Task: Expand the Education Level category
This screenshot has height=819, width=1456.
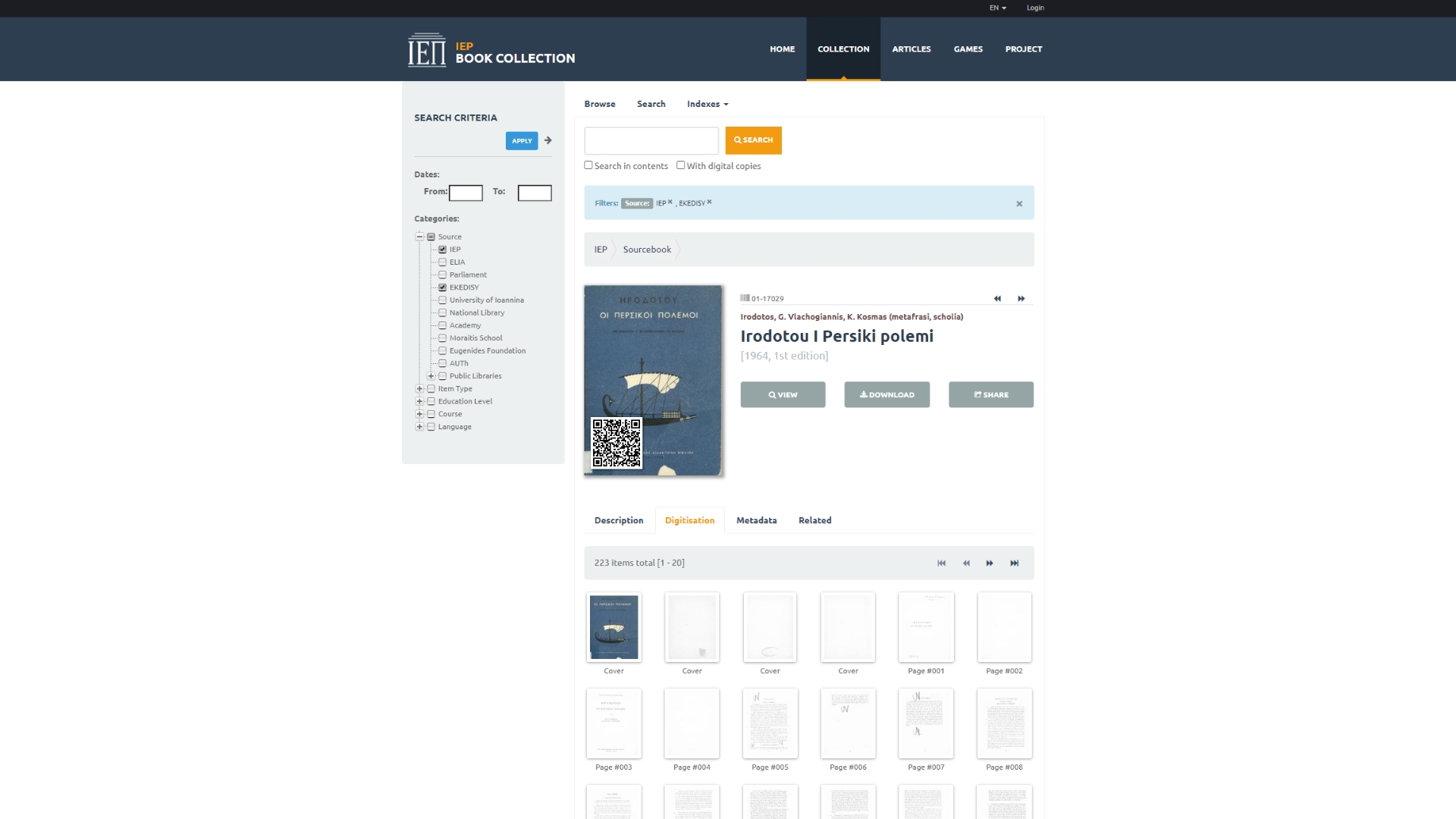Action: click(419, 401)
